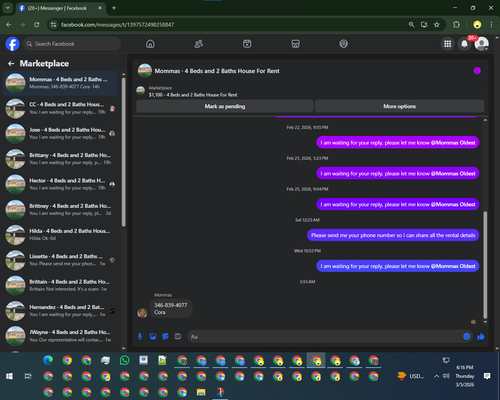Viewport: 500px width, 400px height.
Task: Open File Explorer from the taskbar
Action: tap(201, 392)
